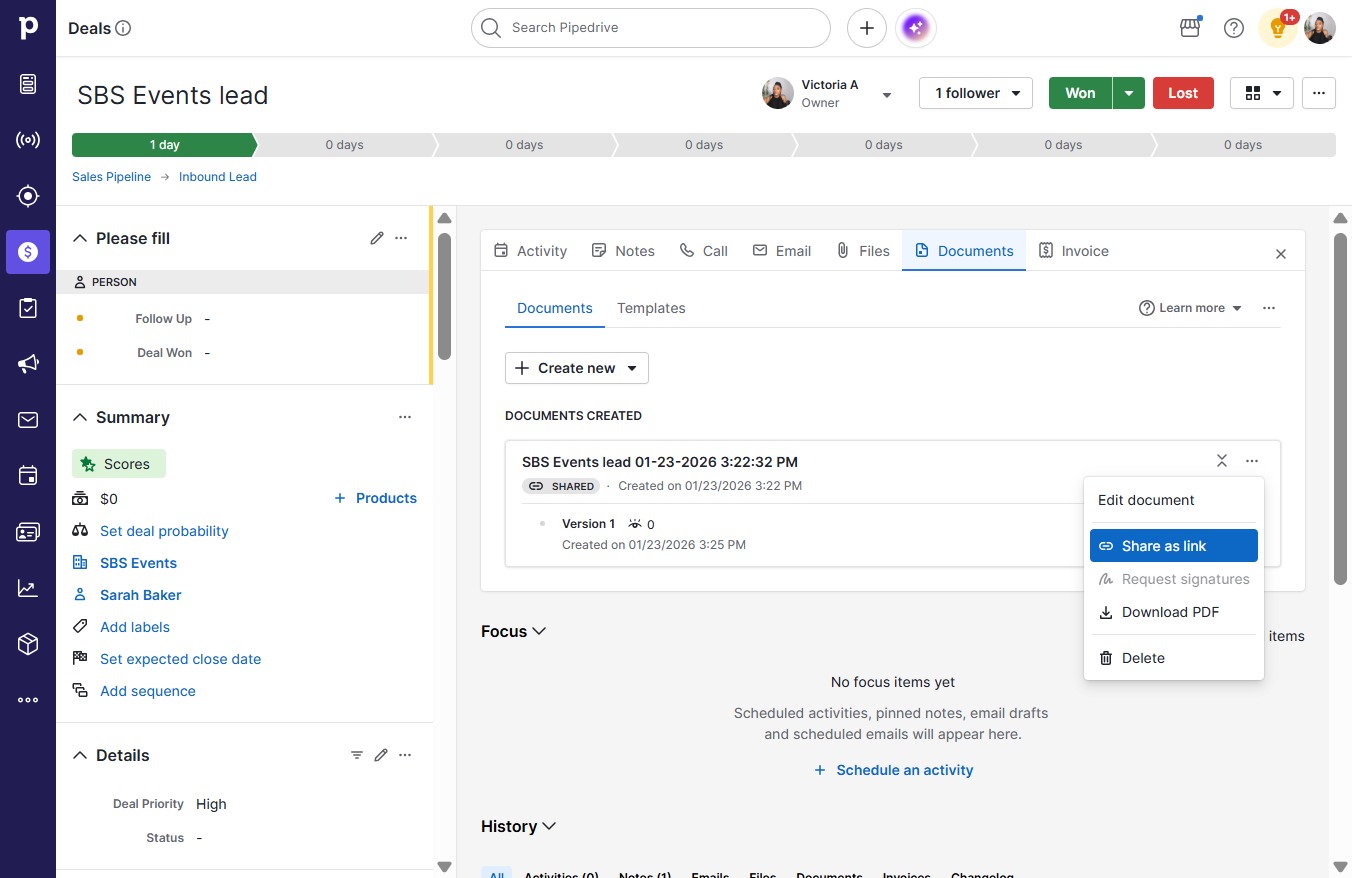Open Sarah Baker contact link
The width and height of the screenshot is (1352, 878).
(141, 595)
